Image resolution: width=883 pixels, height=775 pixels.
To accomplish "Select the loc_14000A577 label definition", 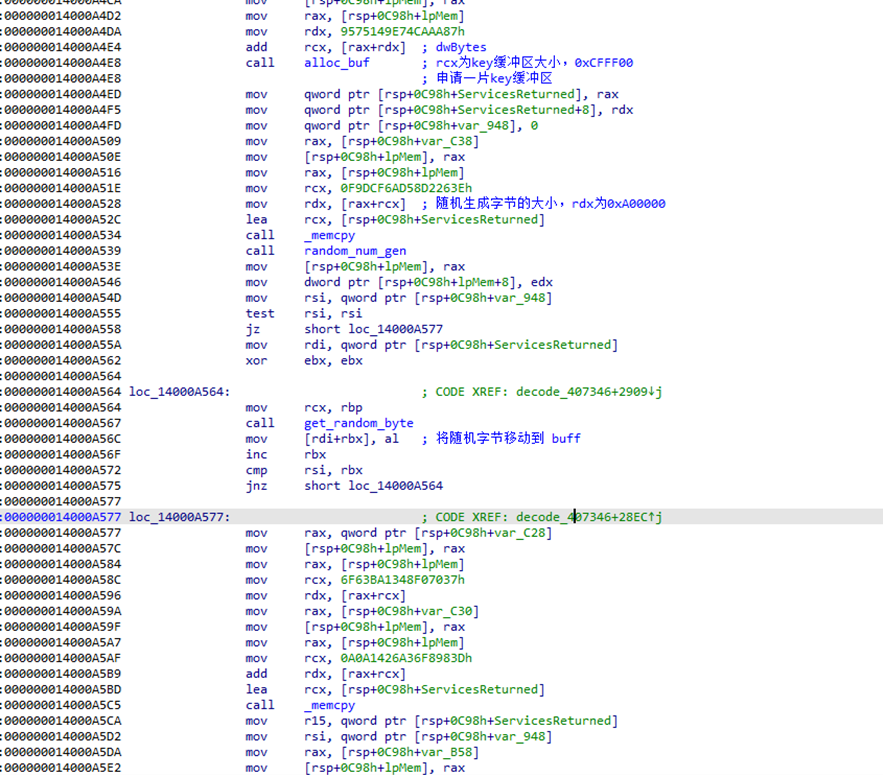I will [179, 517].
